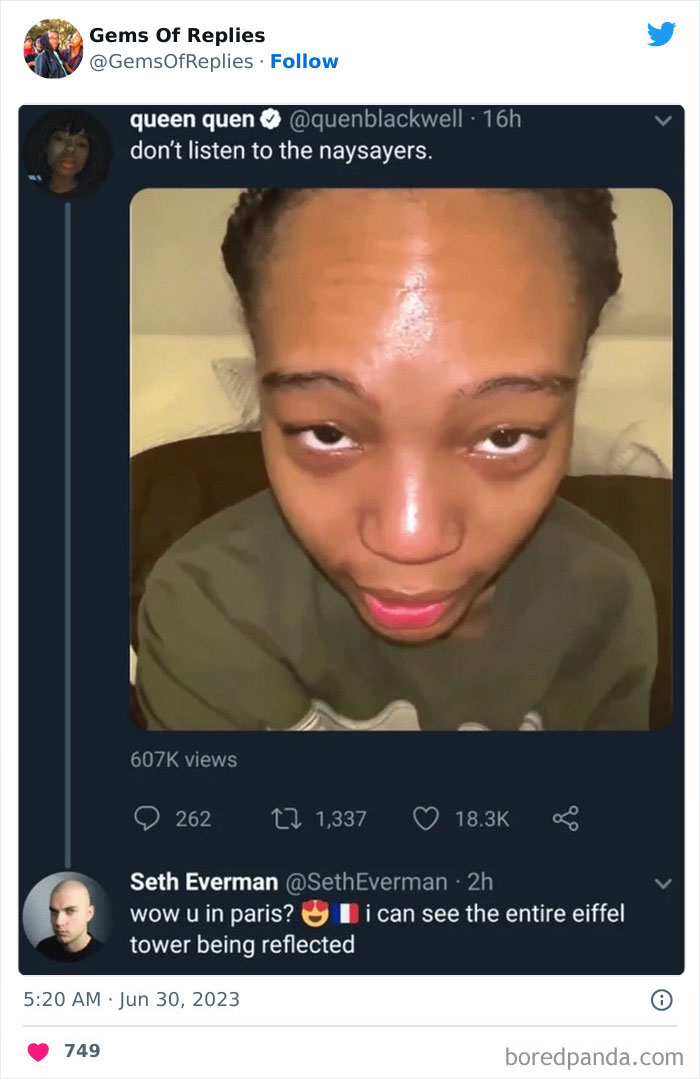Click the Follow link
Viewport: 700px width, 1079px height.
[305, 62]
